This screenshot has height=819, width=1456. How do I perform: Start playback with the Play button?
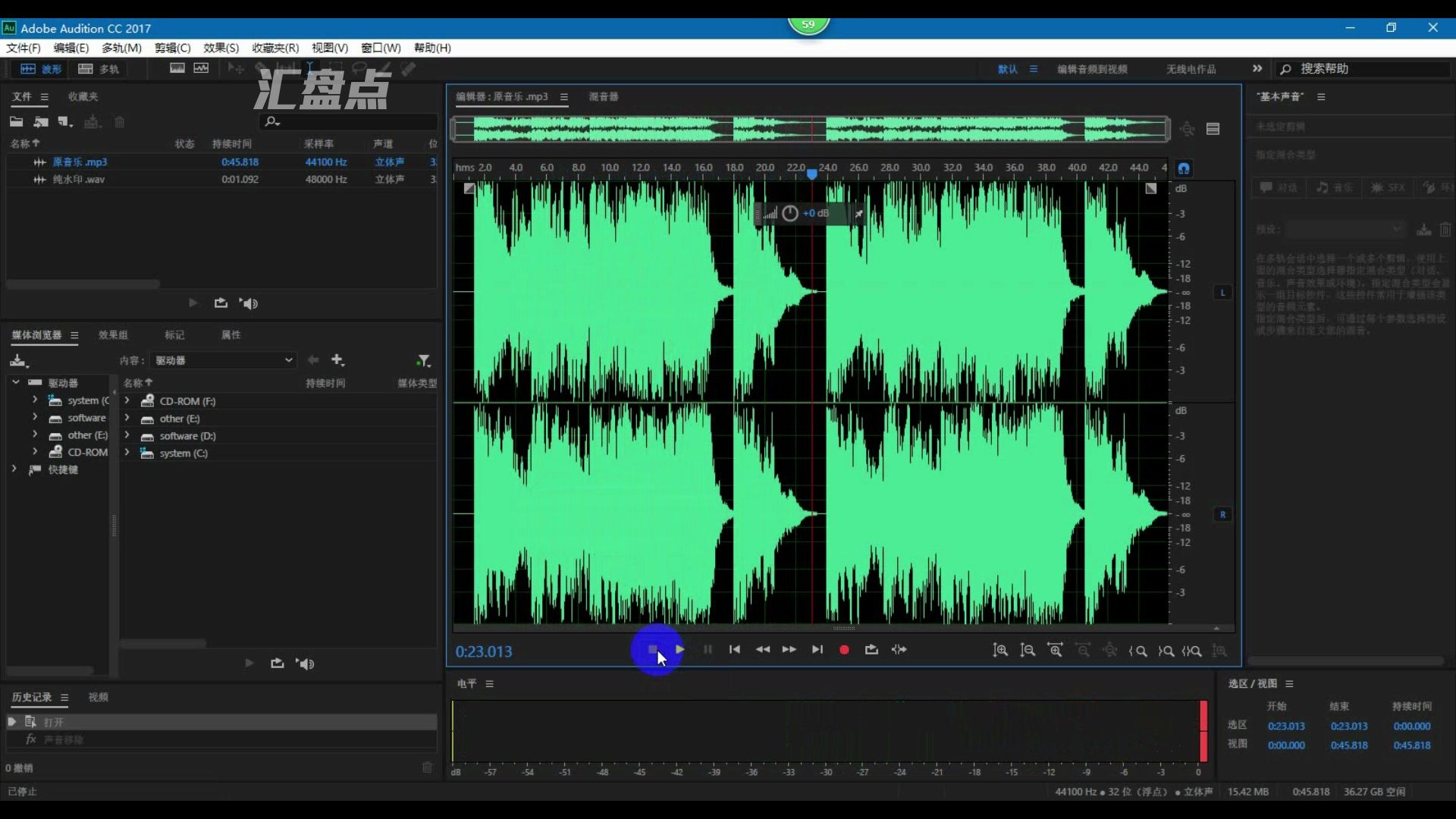coord(680,650)
